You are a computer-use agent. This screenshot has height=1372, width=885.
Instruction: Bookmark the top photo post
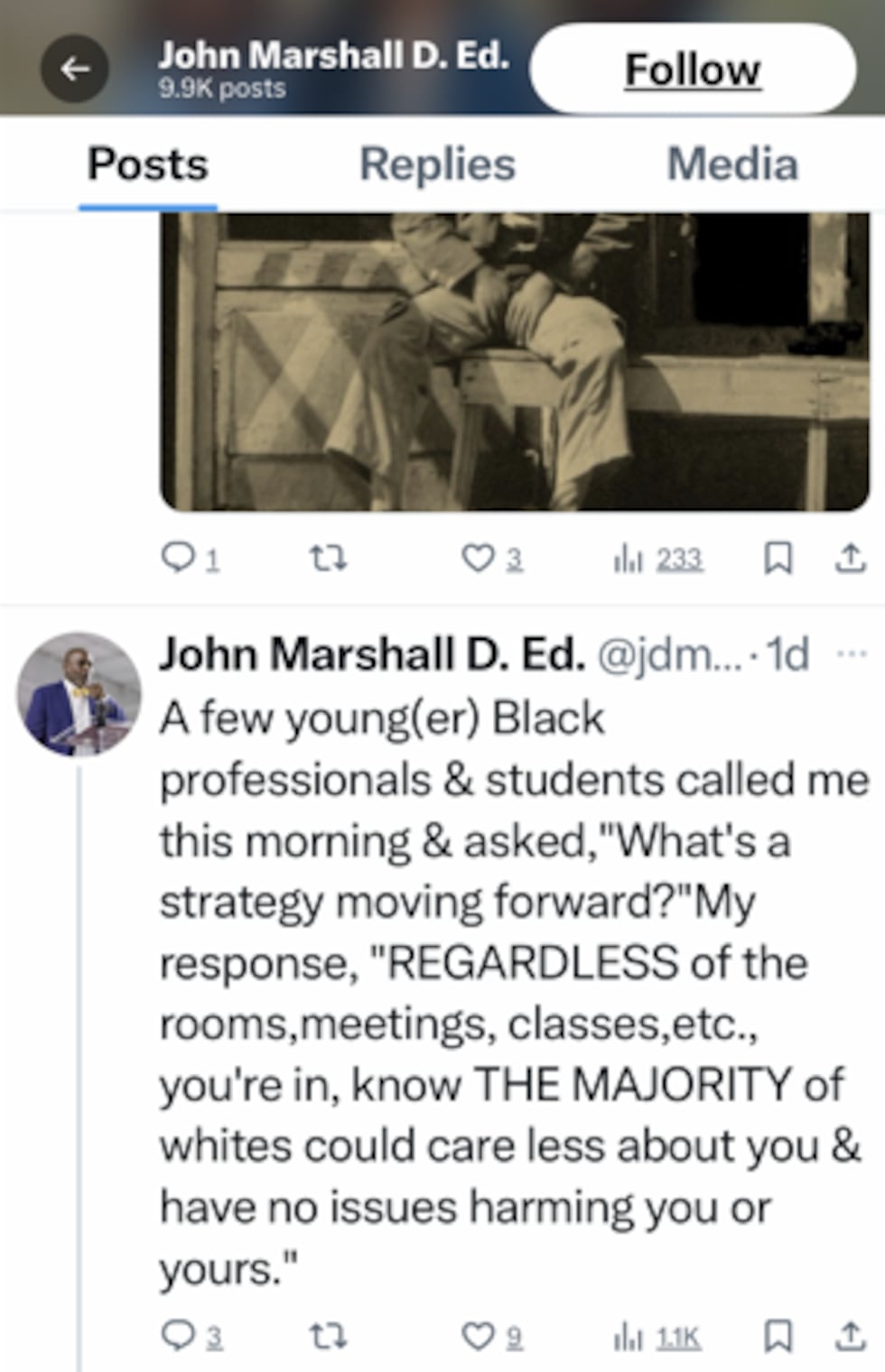[x=777, y=560]
